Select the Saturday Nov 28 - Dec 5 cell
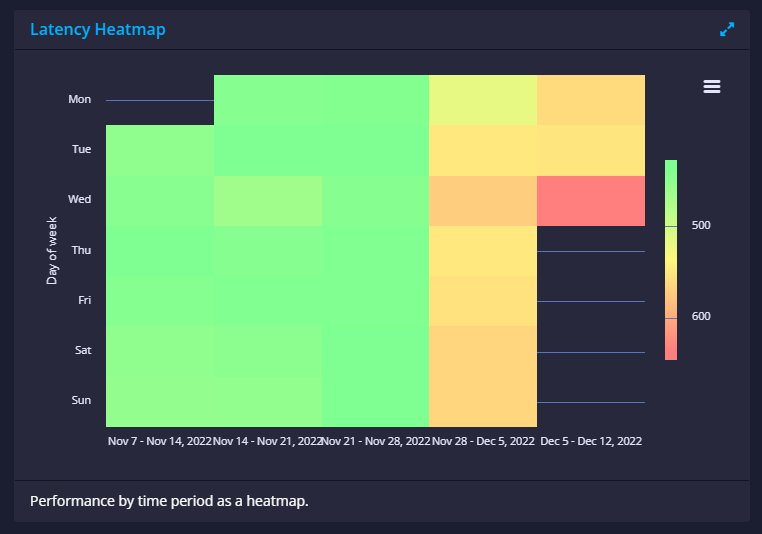The width and height of the screenshot is (762, 534). [483, 351]
